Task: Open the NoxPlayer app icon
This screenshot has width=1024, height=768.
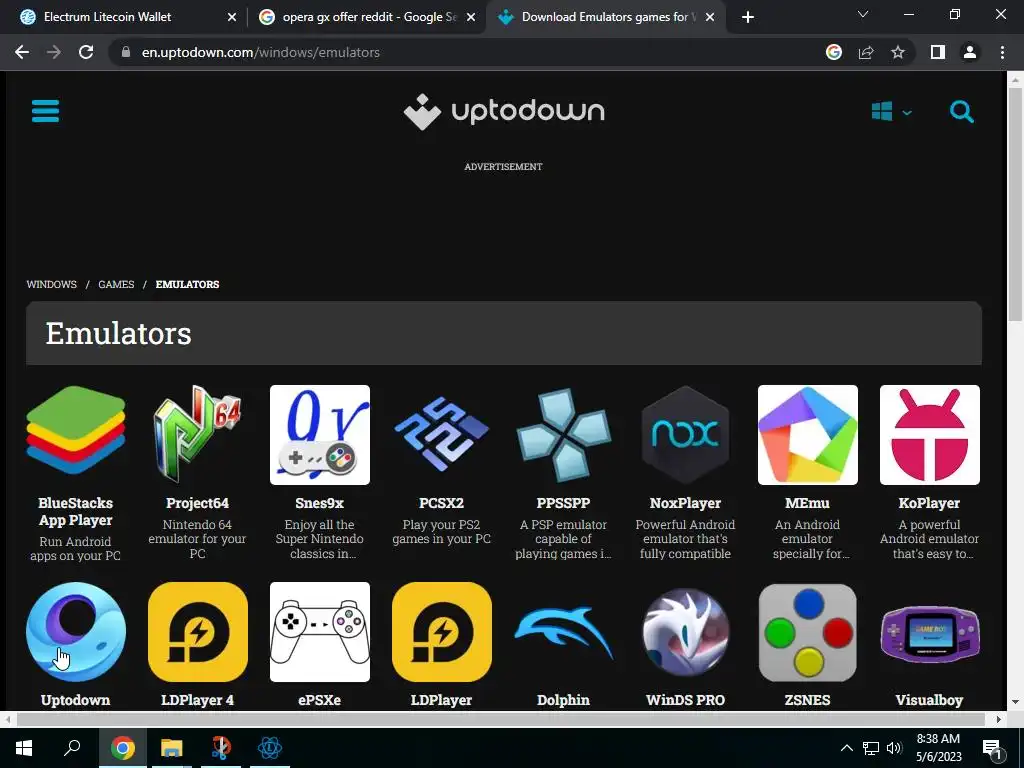Action: [685, 435]
